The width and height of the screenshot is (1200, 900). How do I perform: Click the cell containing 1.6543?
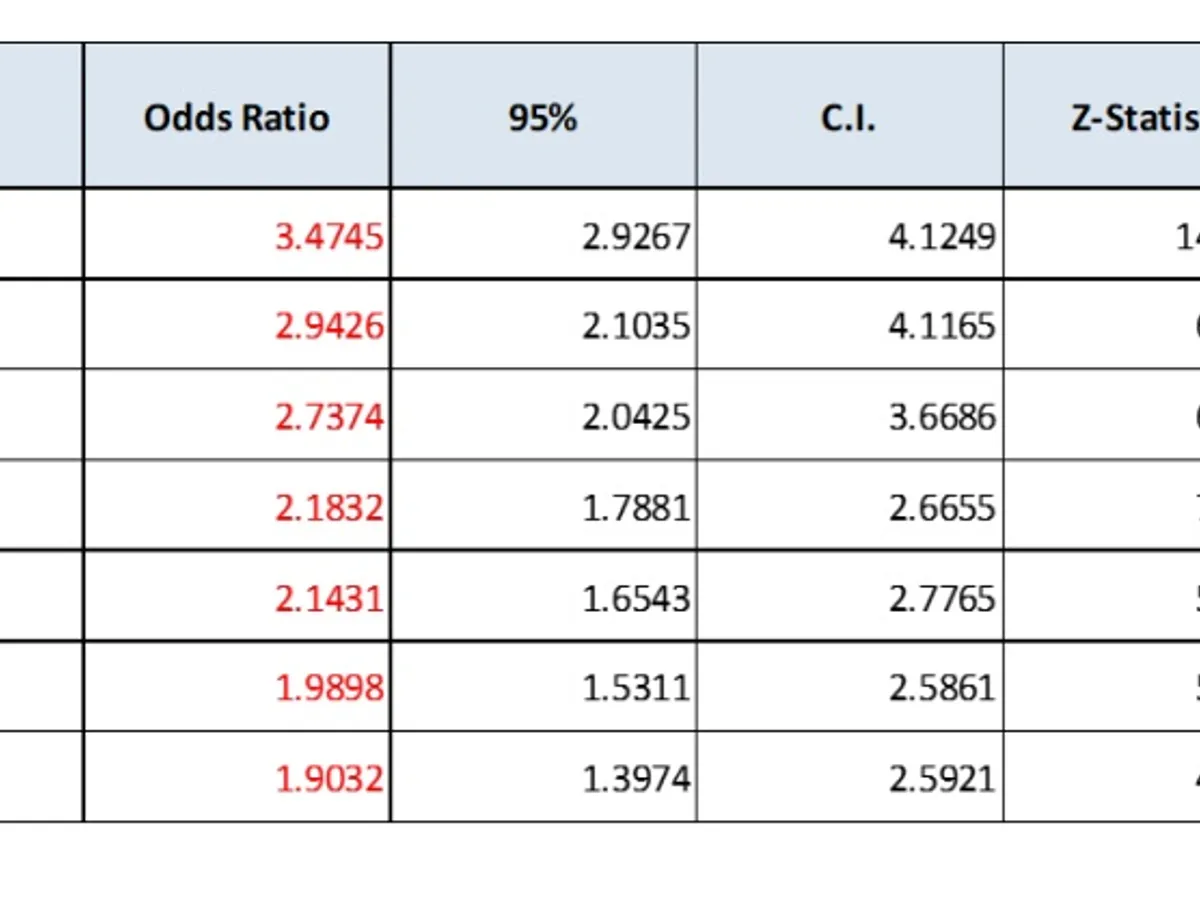[636, 598]
